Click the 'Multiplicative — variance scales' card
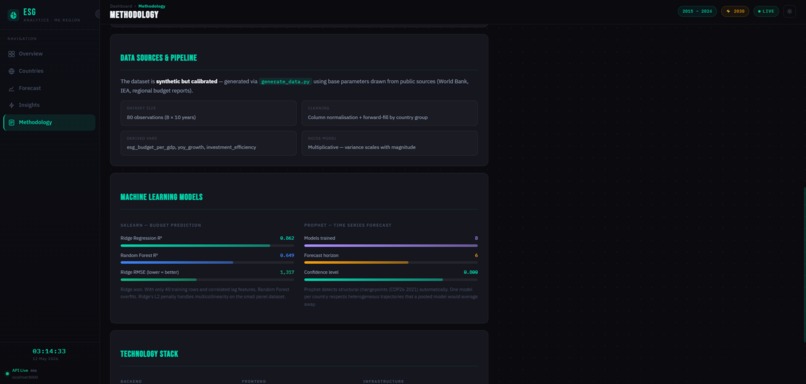The height and width of the screenshot is (384, 806). (390, 143)
